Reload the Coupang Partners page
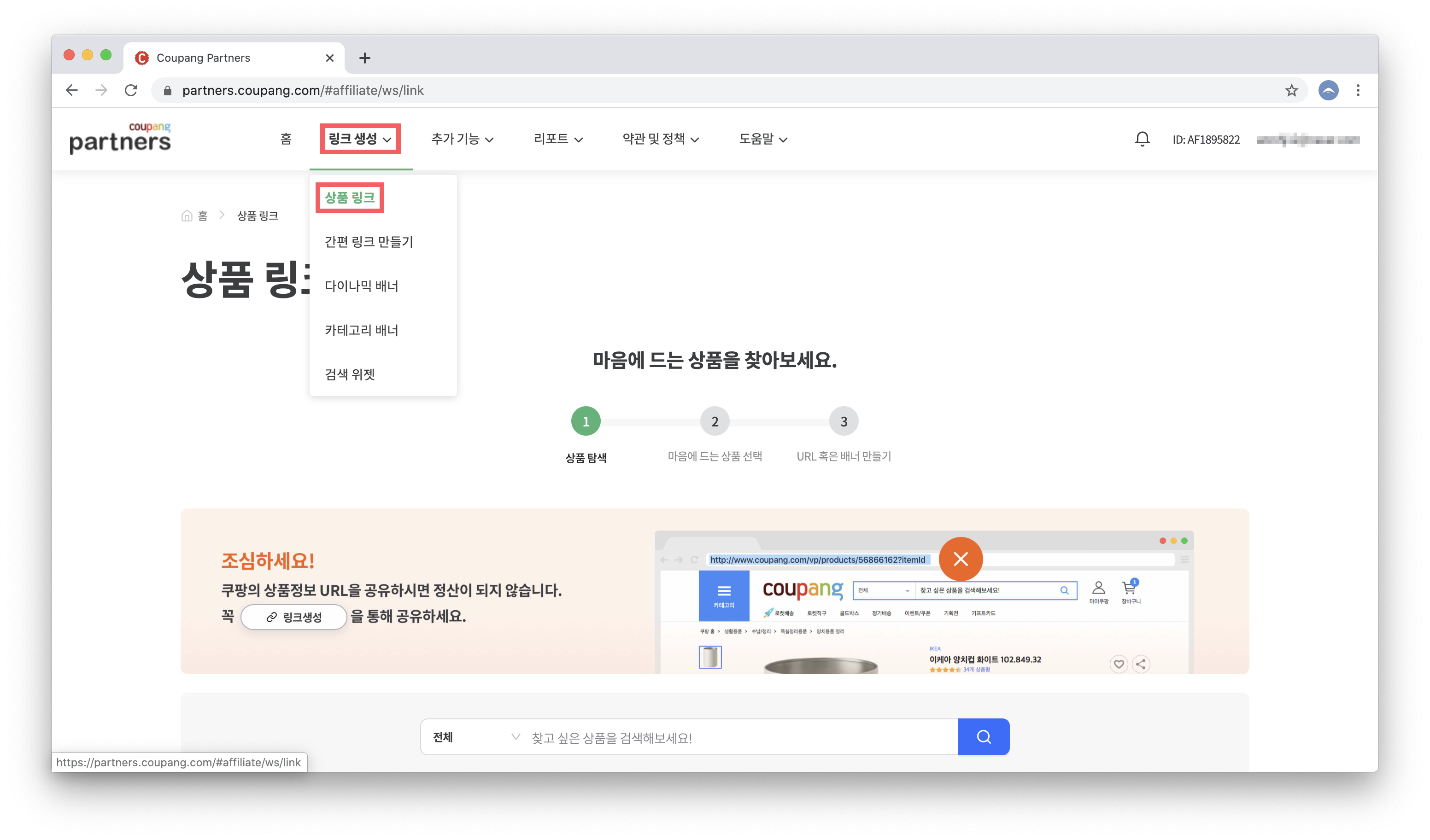1430x840 pixels. [x=131, y=90]
